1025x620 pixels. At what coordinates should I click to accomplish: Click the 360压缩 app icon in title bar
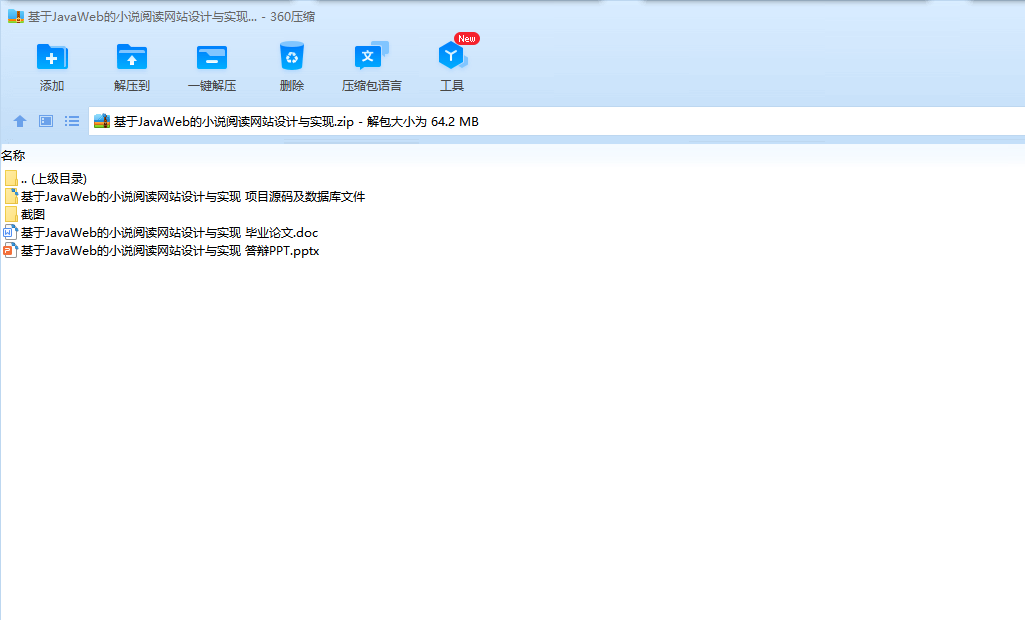(x=16, y=16)
